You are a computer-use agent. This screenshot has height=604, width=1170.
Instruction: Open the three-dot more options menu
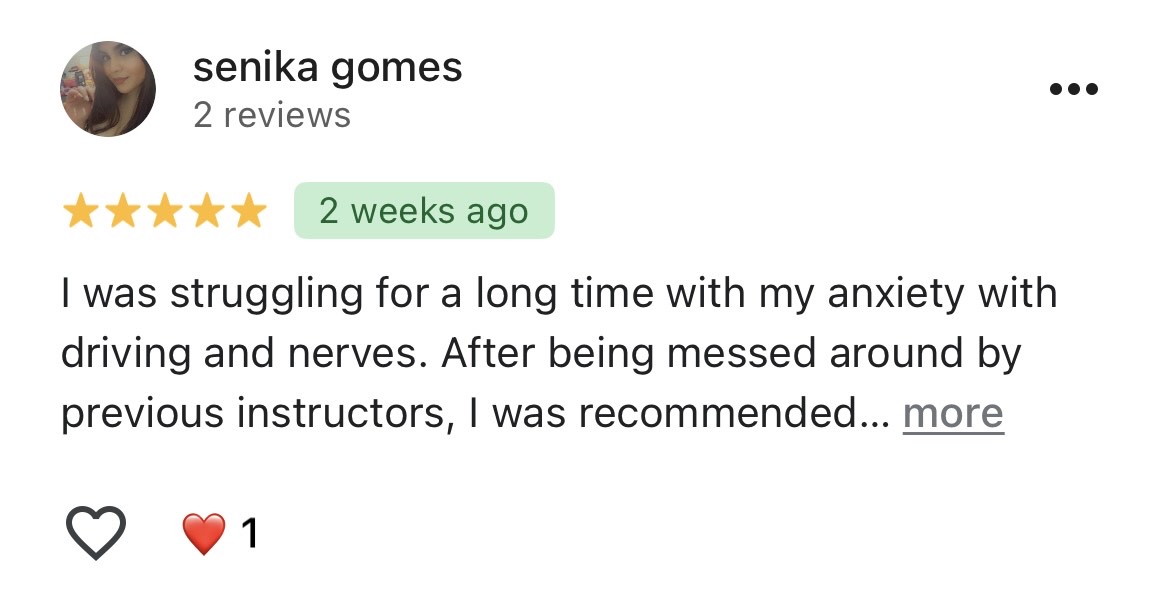pyautogui.click(x=1074, y=90)
